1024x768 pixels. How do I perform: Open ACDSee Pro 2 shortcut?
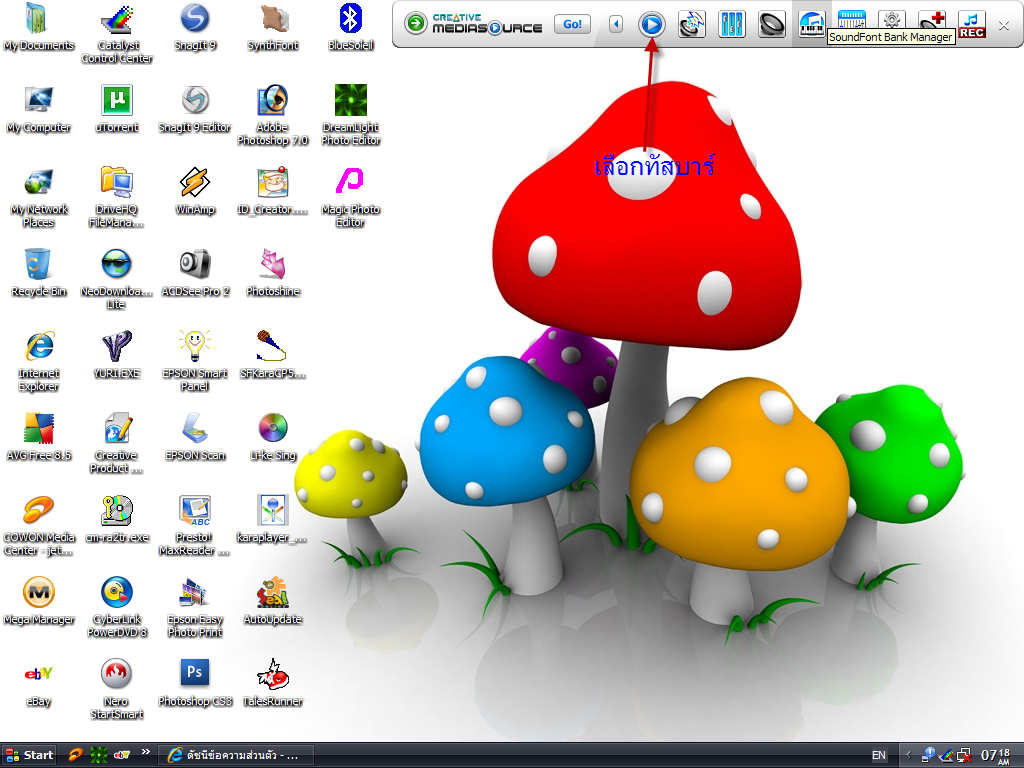point(195,273)
